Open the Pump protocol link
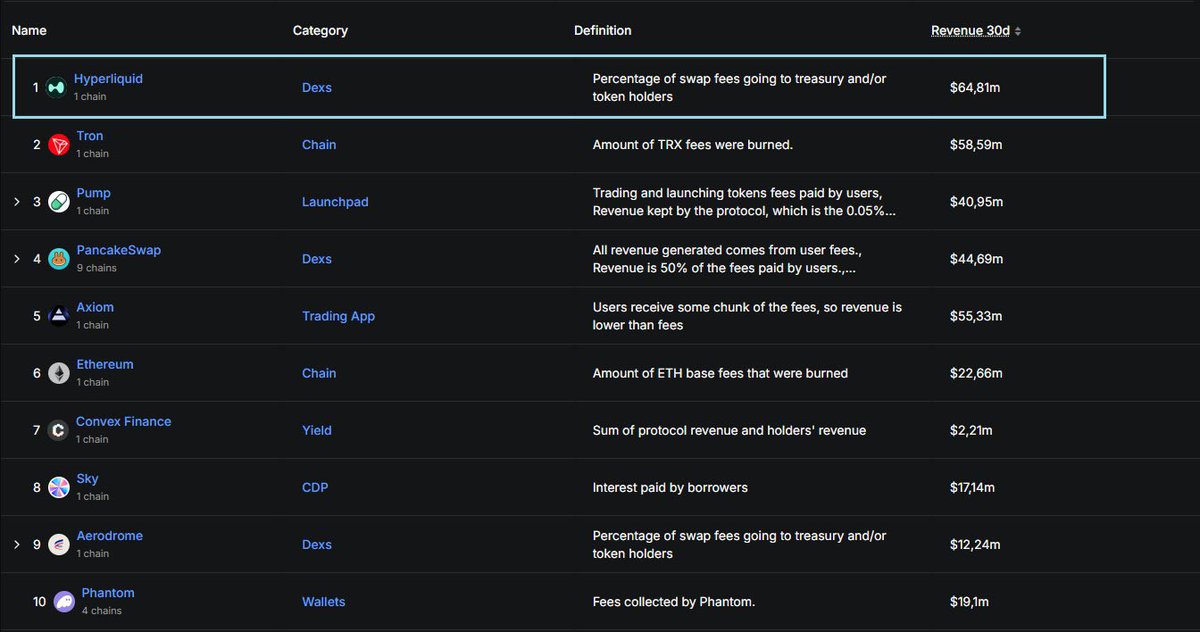 click(94, 193)
